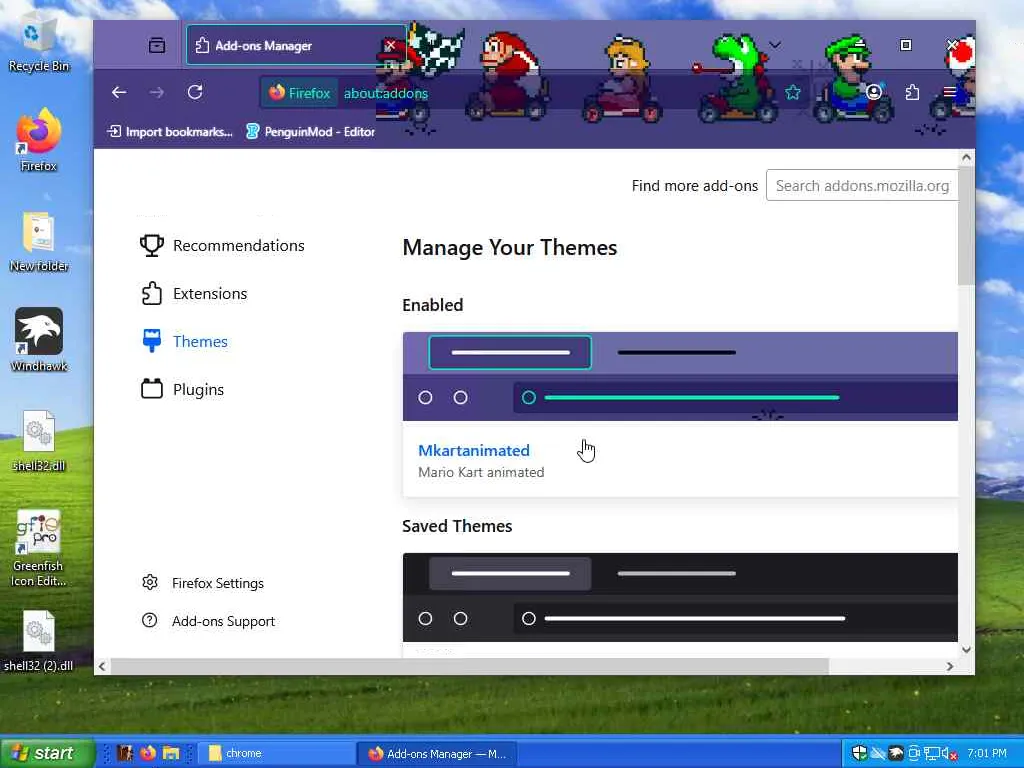Click the horizontal scrollbar left arrow

point(102,666)
